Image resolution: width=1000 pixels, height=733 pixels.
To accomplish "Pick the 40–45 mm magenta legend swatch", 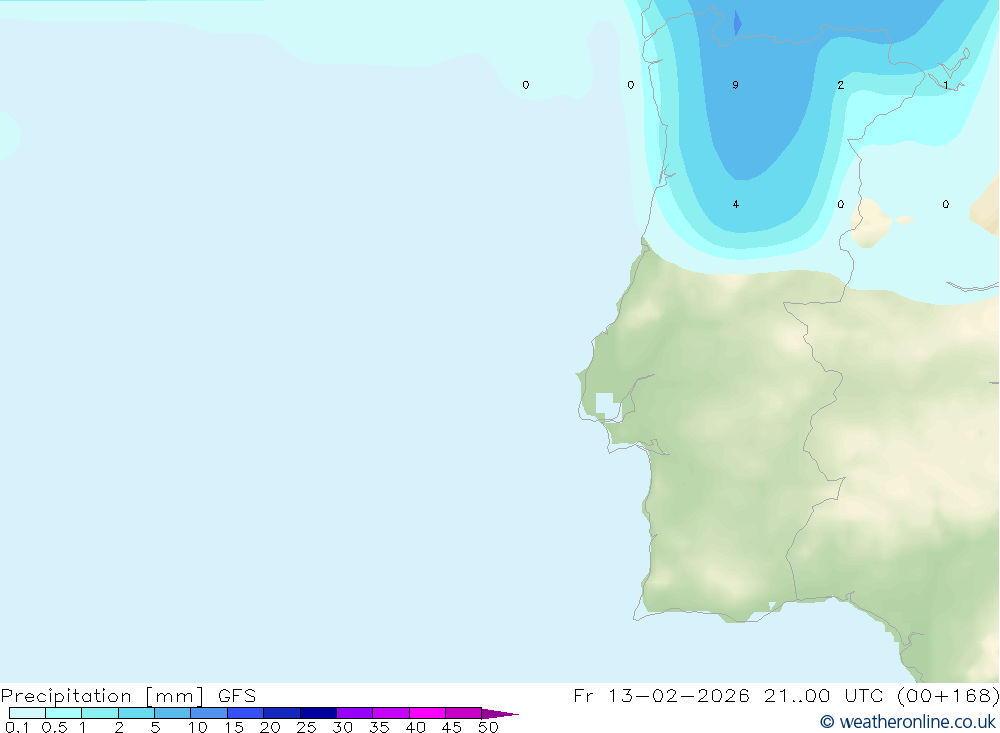I will click(x=427, y=713).
